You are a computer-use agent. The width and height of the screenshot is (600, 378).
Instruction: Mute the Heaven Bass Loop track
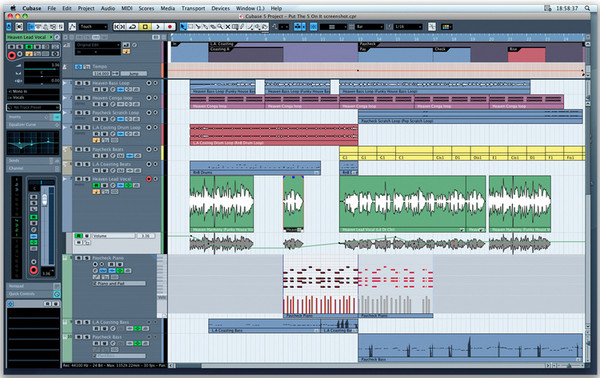(x=78, y=83)
